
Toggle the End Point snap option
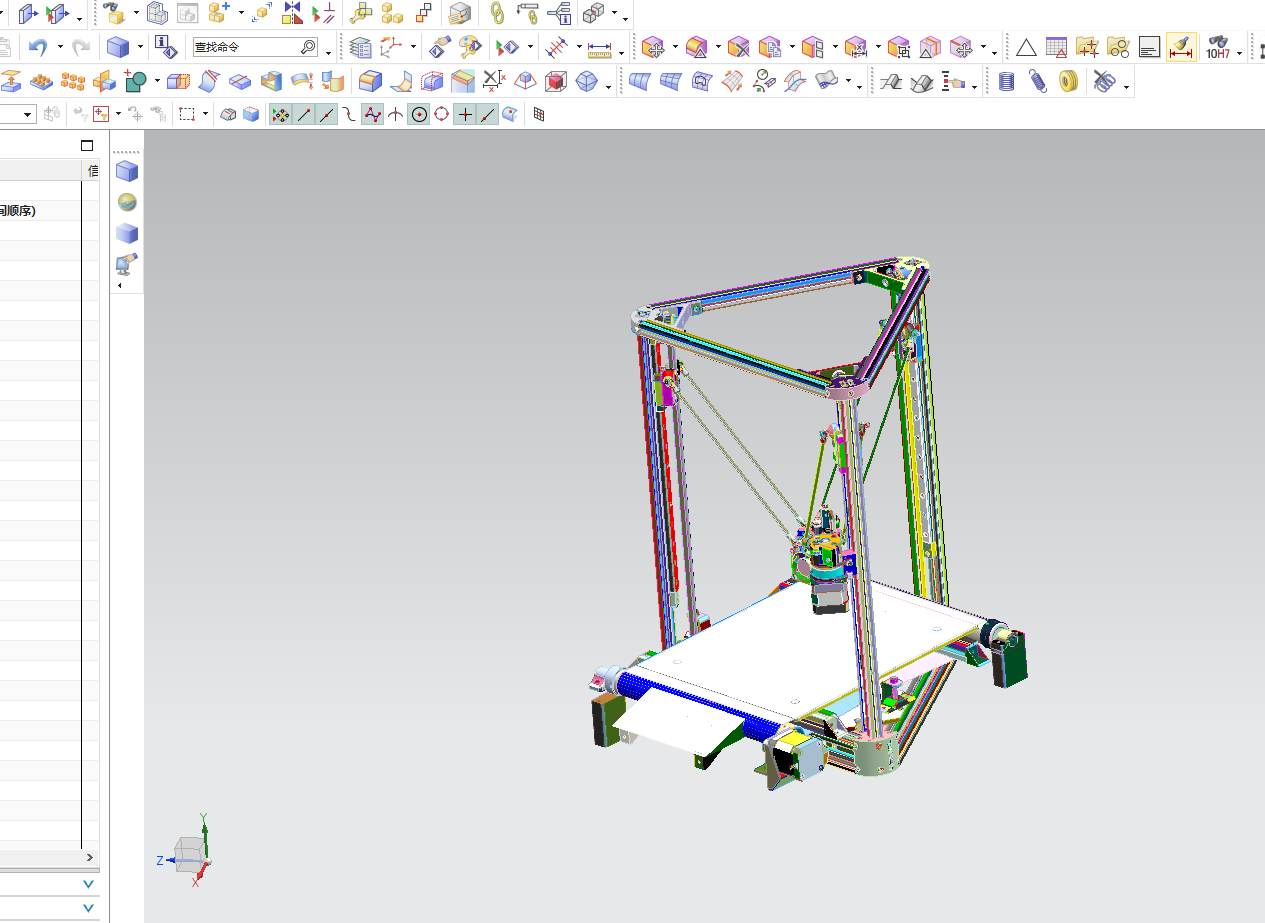304,115
